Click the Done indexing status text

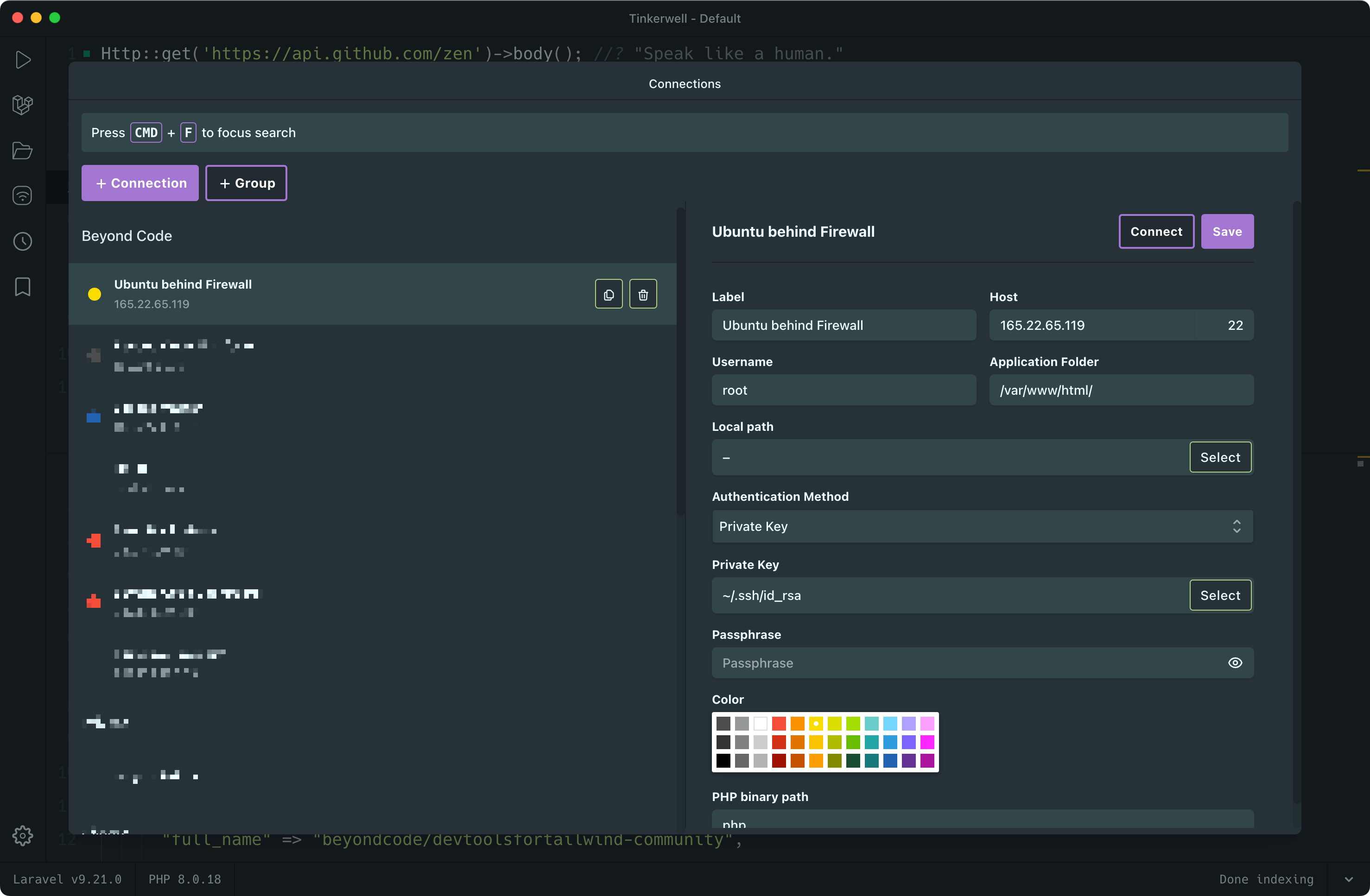(x=1266, y=879)
